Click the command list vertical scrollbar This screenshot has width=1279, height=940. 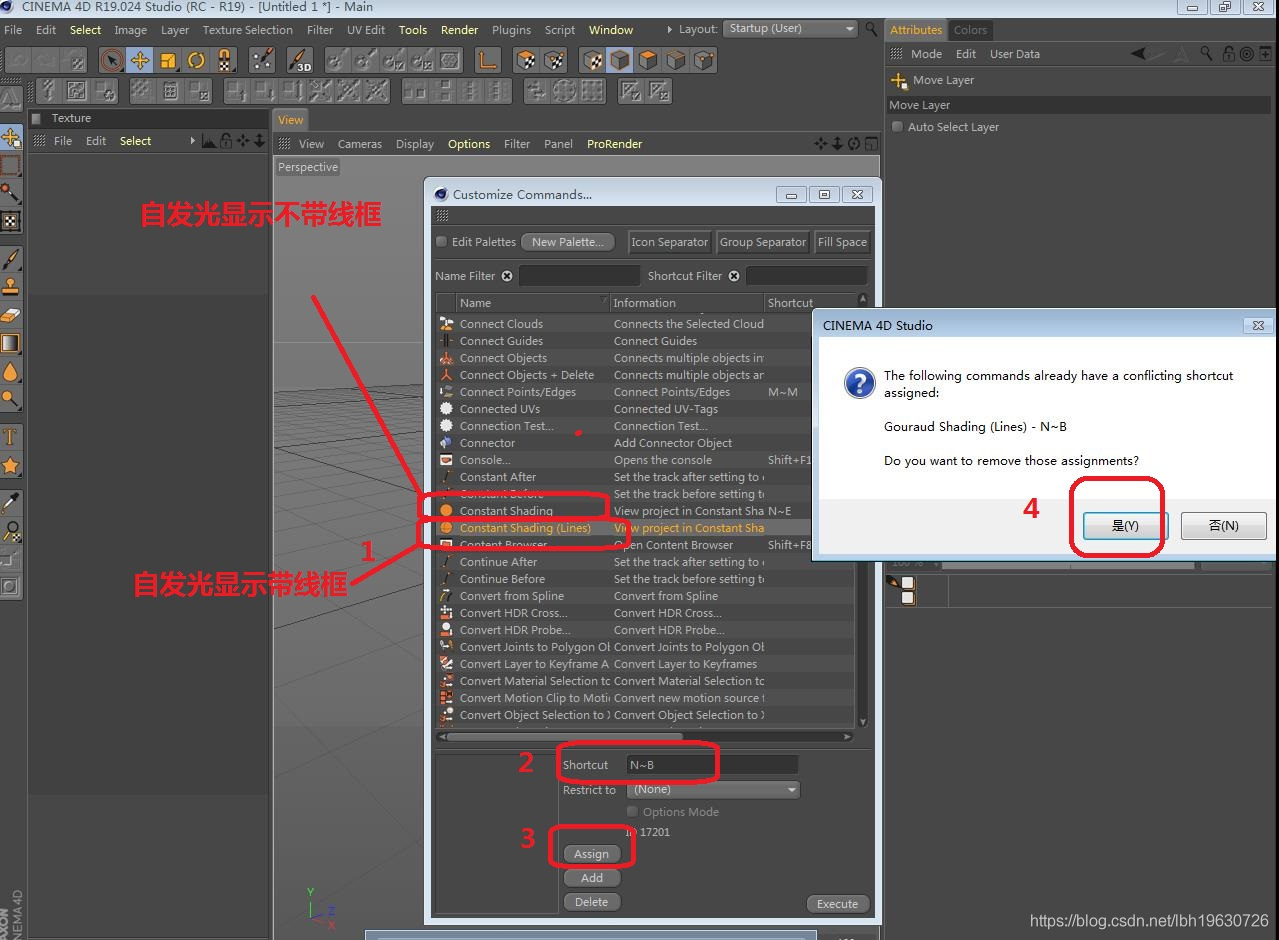(863, 510)
